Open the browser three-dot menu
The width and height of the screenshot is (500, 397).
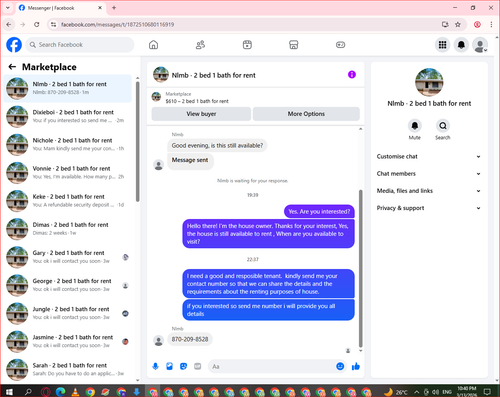click(x=491, y=24)
